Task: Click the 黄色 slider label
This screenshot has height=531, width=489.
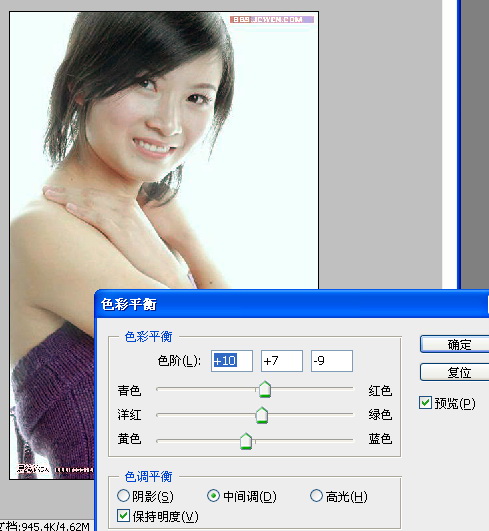Action: 129,439
